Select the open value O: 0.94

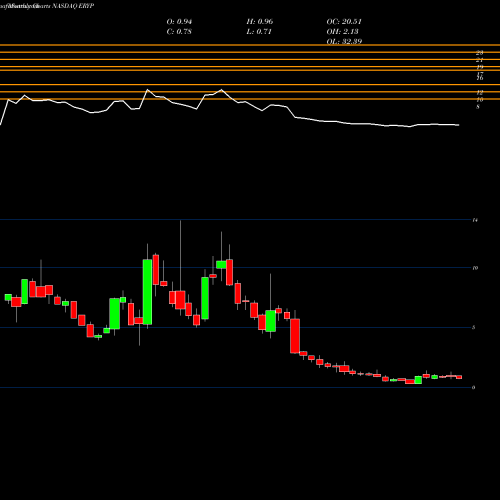[x=179, y=22]
